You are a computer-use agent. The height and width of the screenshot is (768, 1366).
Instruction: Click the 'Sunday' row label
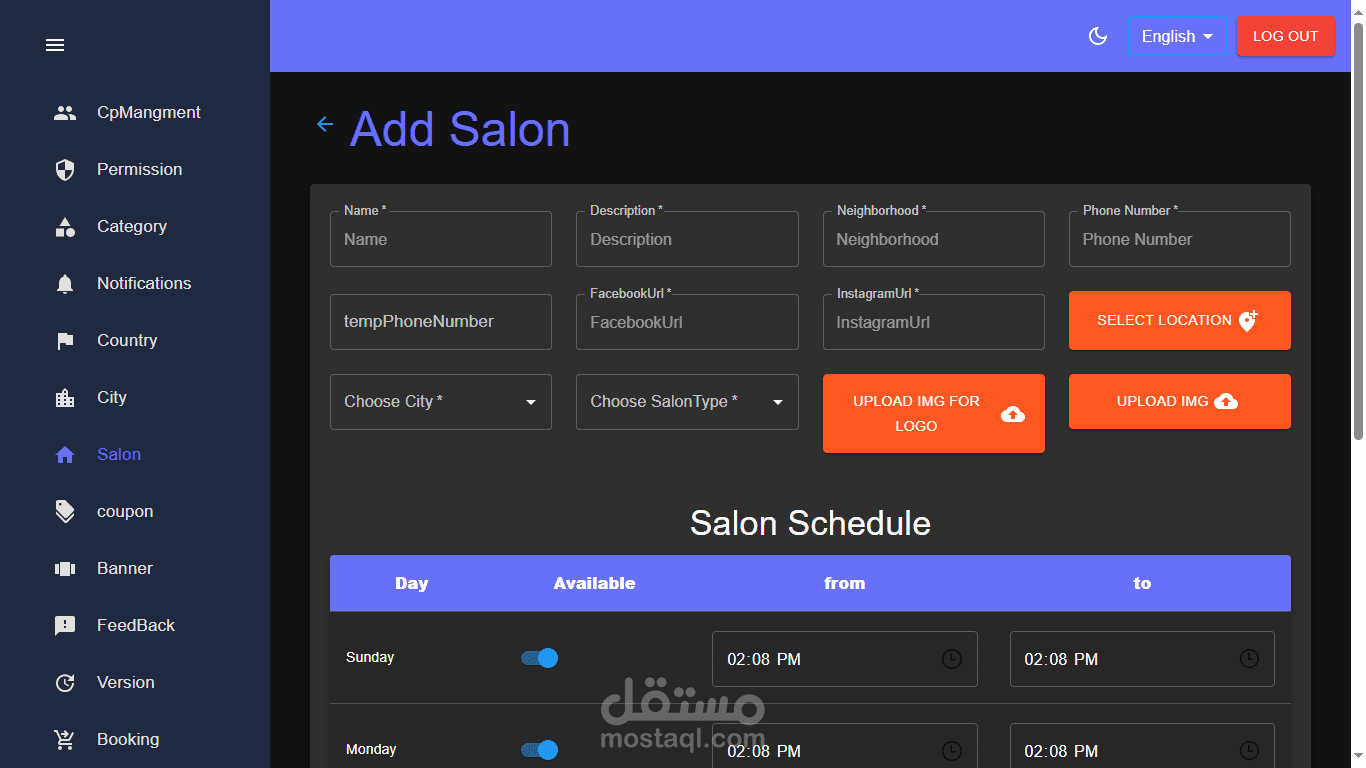[x=370, y=658]
